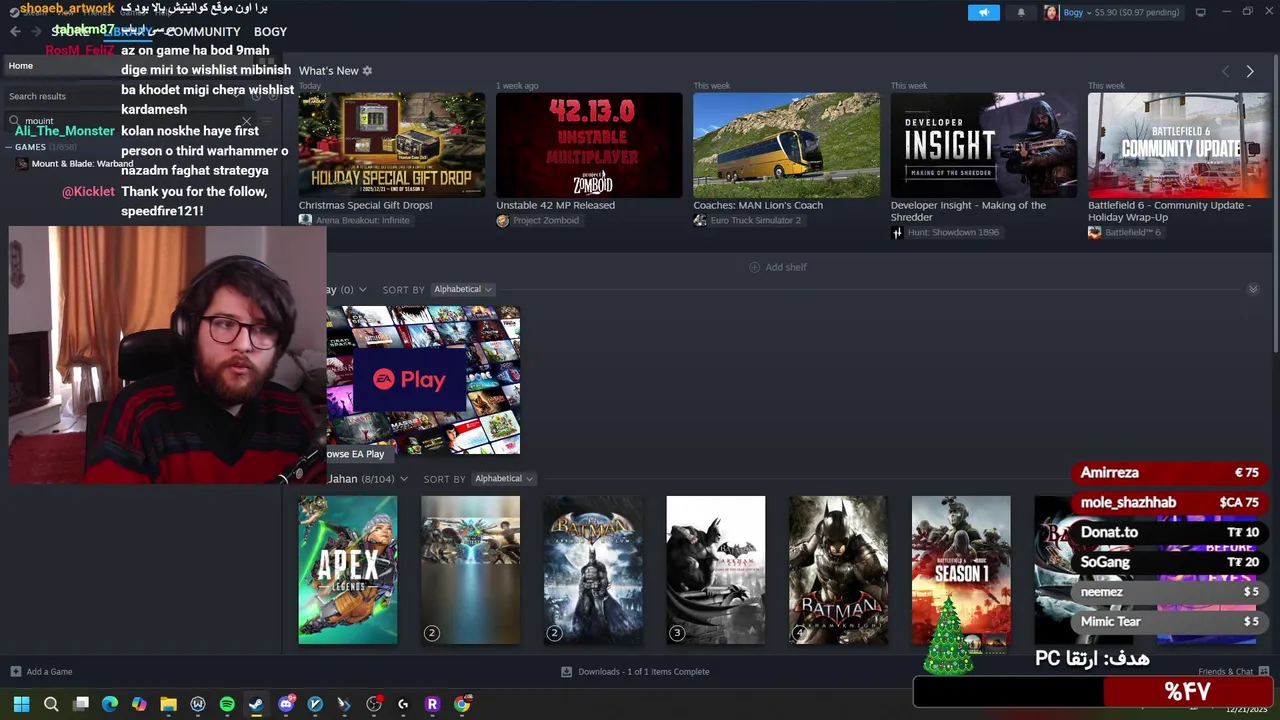
Task: Open yellow coach bus news thumbnail
Action: click(x=786, y=145)
